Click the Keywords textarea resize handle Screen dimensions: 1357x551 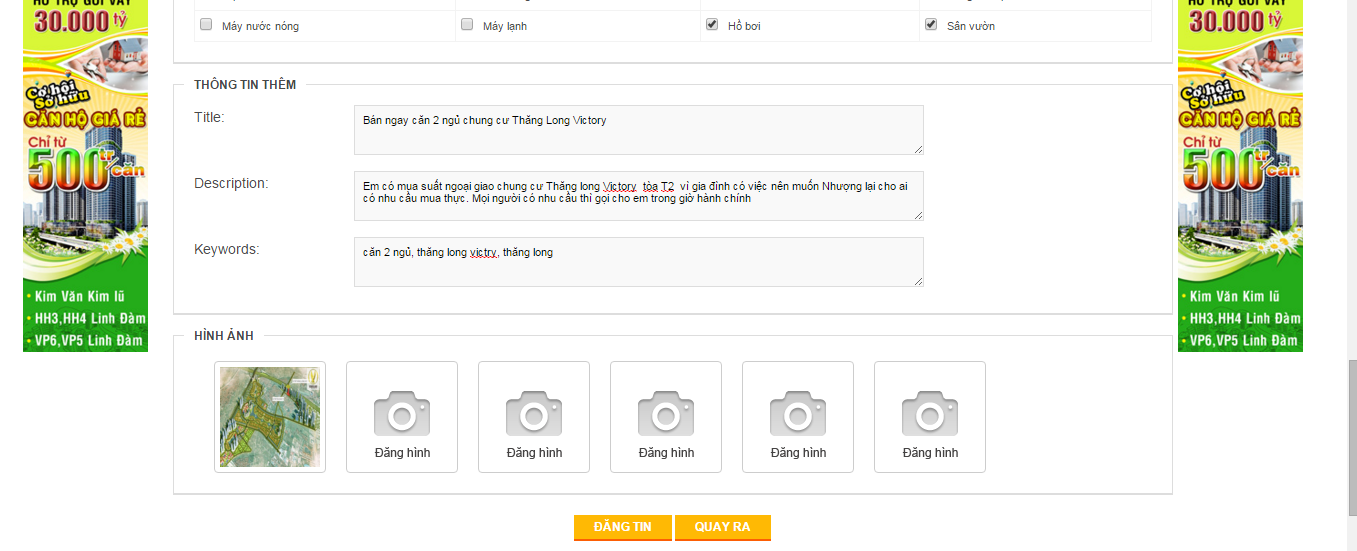pos(918,281)
